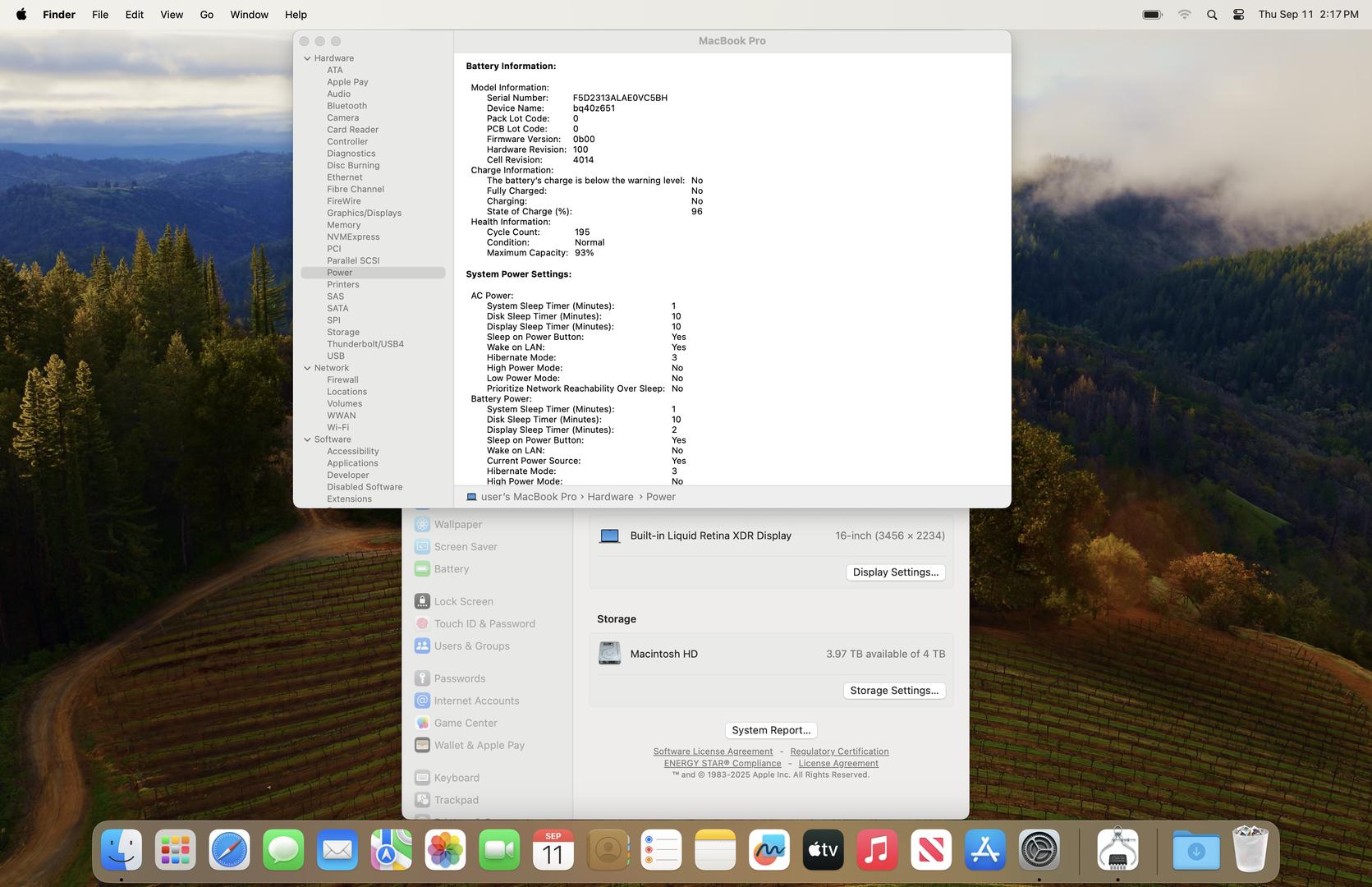Image resolution: width=1372 pixels, height=887 pixels.
Task: Open Photos app in the Dock
Action: 445,849
